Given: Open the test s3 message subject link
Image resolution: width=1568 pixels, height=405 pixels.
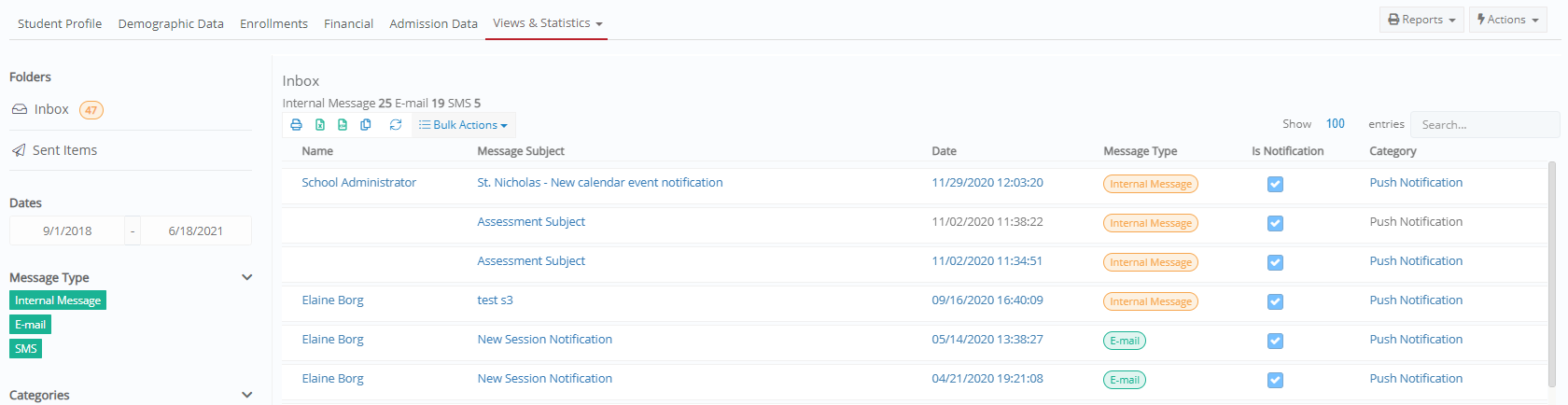Looking at the screenshot, I should pos(495,300).
